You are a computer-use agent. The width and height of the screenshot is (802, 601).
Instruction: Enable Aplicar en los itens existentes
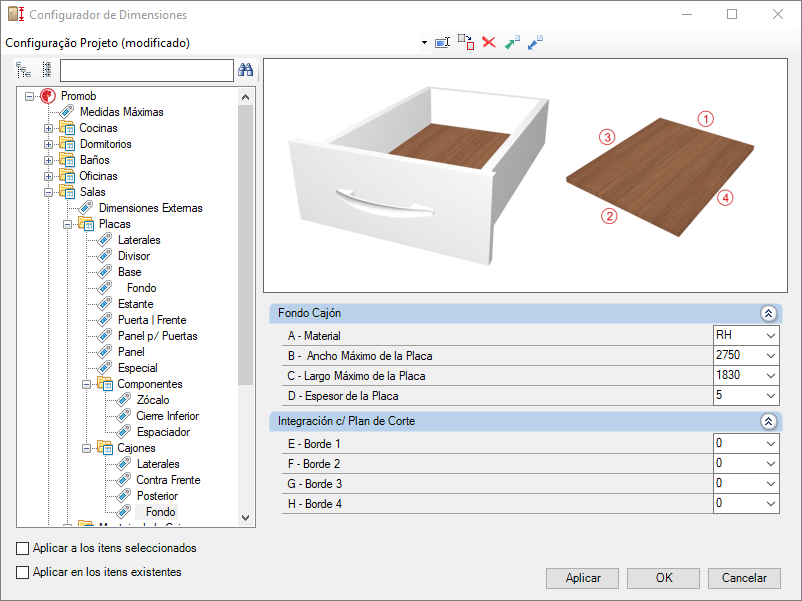[23, 572]
